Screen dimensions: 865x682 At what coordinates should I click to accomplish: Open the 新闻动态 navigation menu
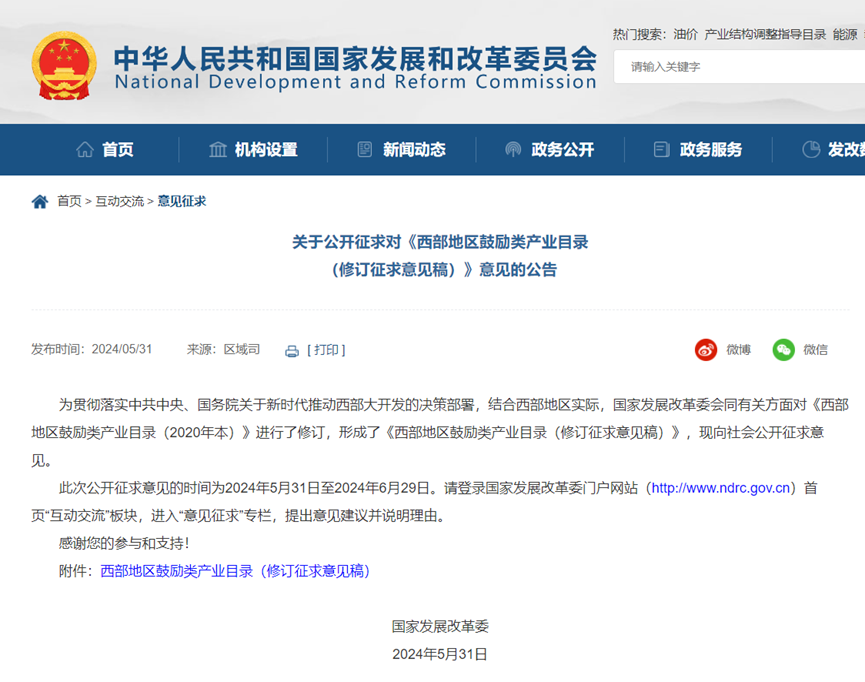pyautogui.click(x=414, y=150)
